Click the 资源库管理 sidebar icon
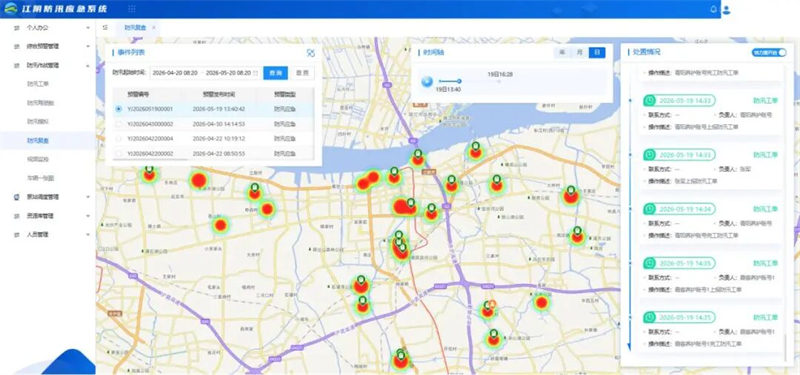Screen dimensions: 800x375 coord(16,216)
